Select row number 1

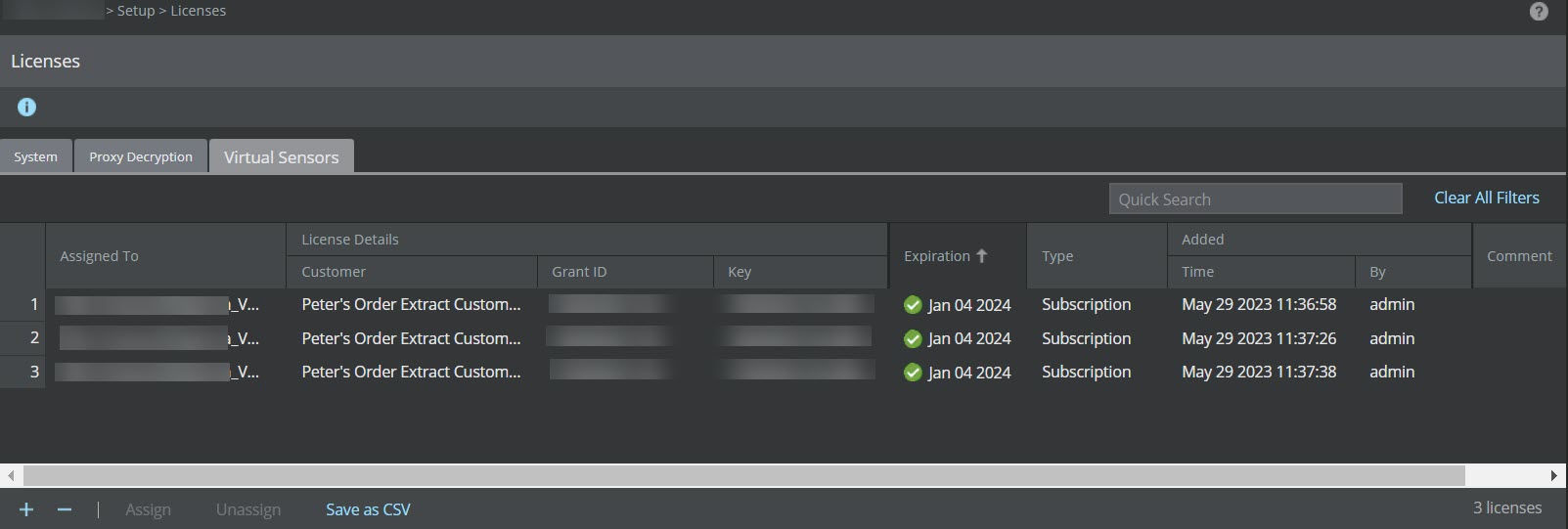(22, 305)
